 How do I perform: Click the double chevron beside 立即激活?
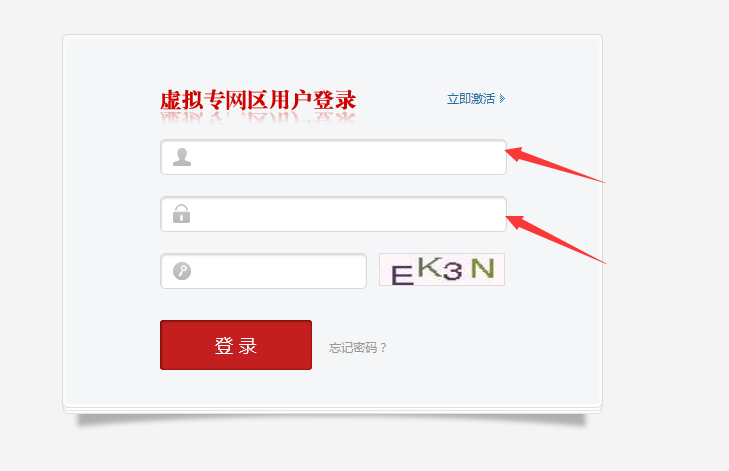tap(502, 99)
